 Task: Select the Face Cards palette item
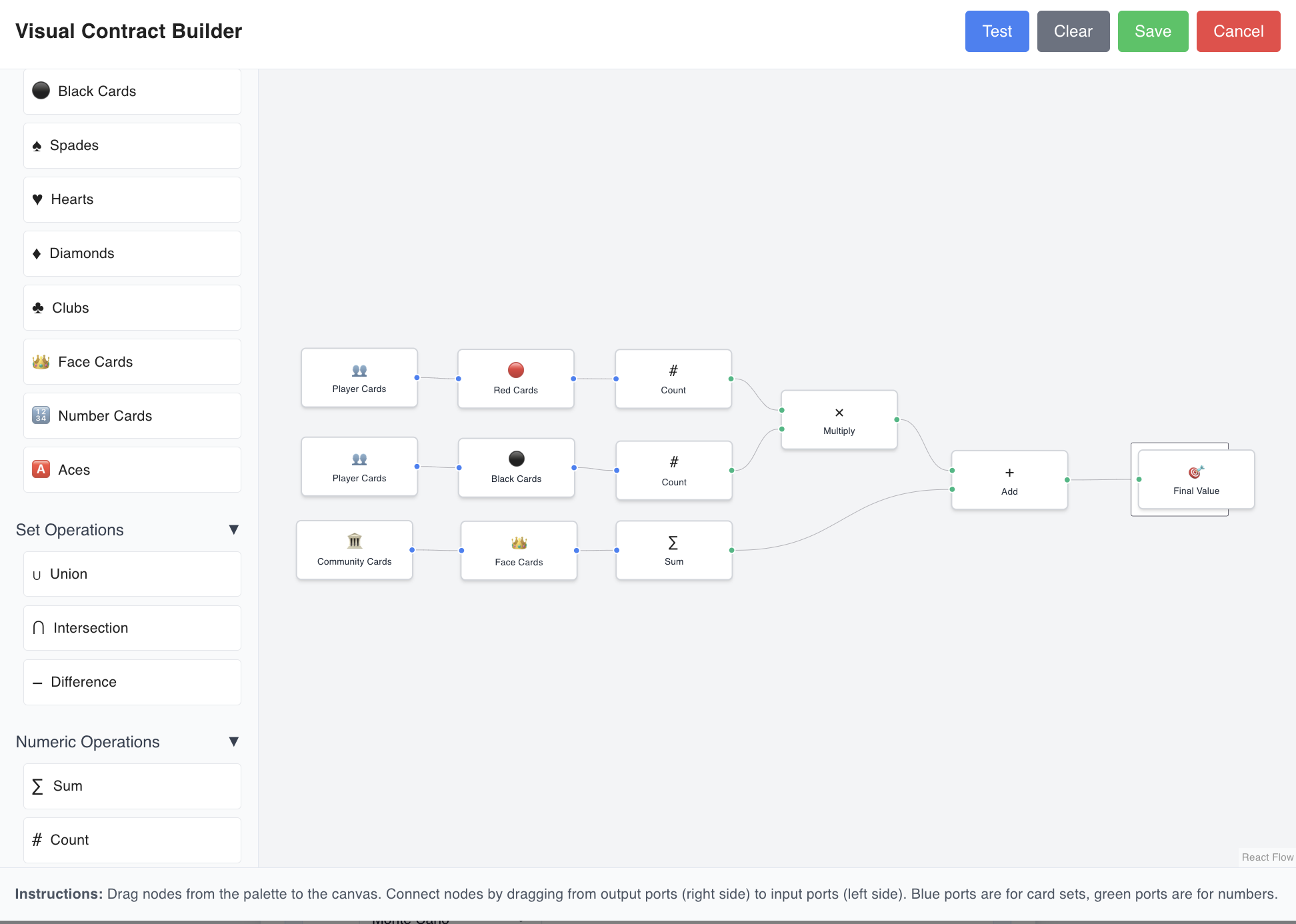click(131, 361)
